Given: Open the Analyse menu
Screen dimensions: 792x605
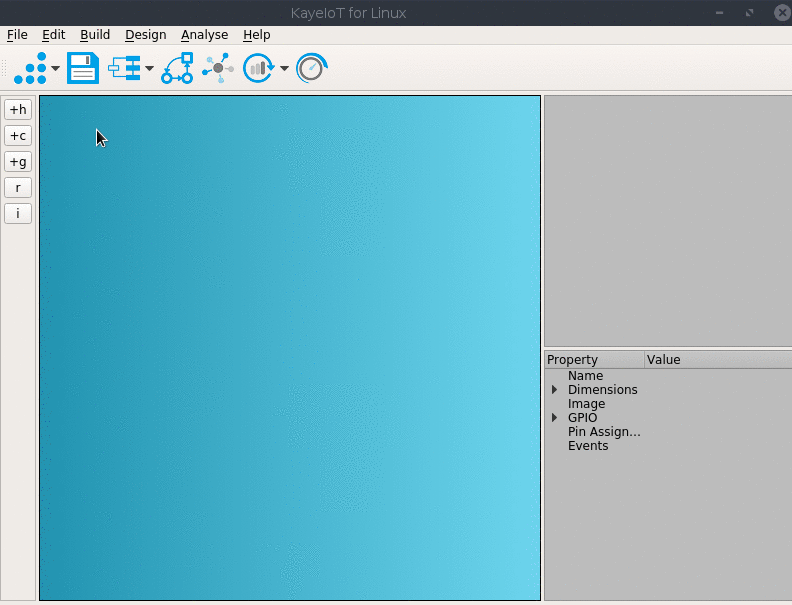Looking at the screenshot, I should pyautogui.click(x=205, y=35).
